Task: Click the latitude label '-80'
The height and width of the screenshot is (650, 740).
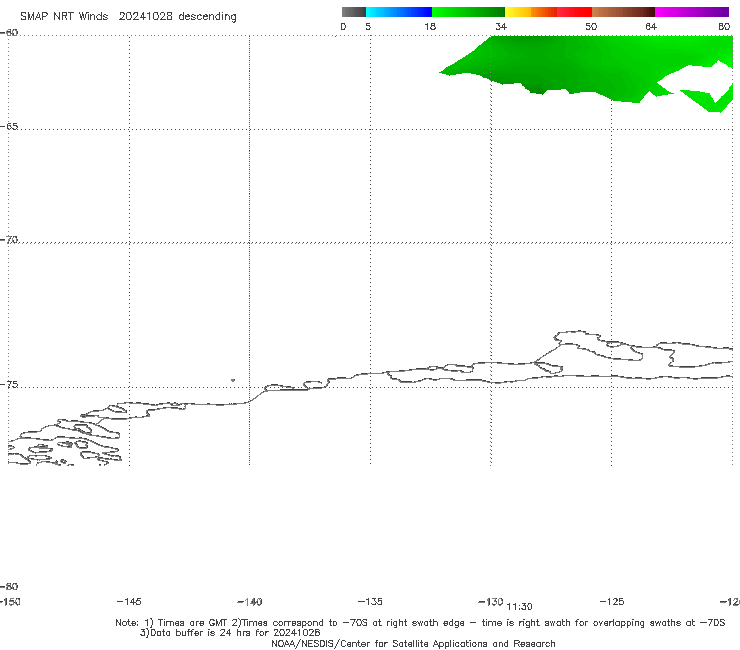Action: tap(9, 586)
